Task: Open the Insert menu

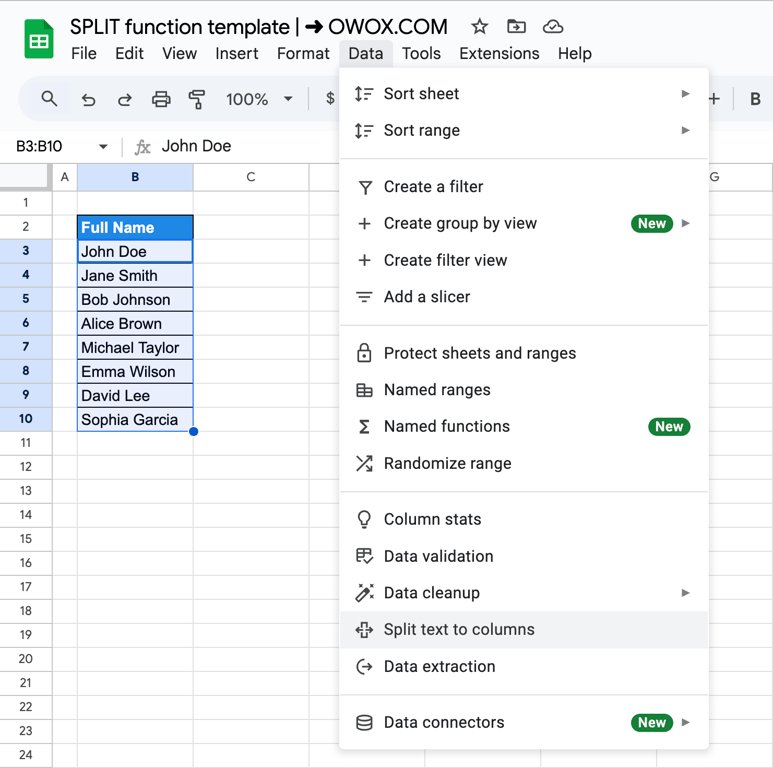Action: tap(237, 53)
